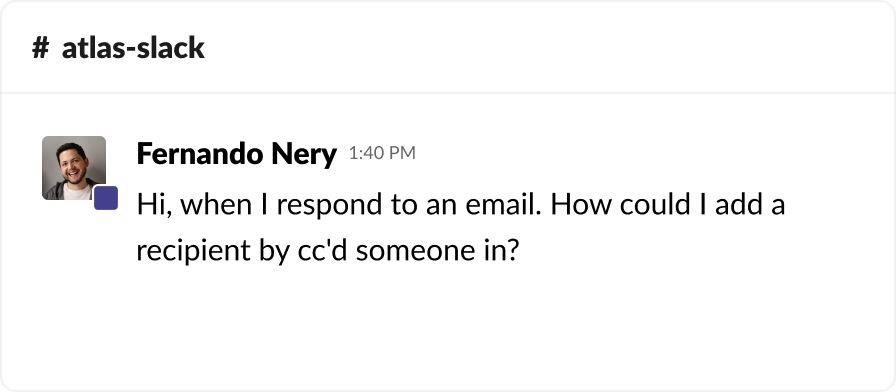
Task: Click the 1:40 PM message timestamp
Action: 382,154
